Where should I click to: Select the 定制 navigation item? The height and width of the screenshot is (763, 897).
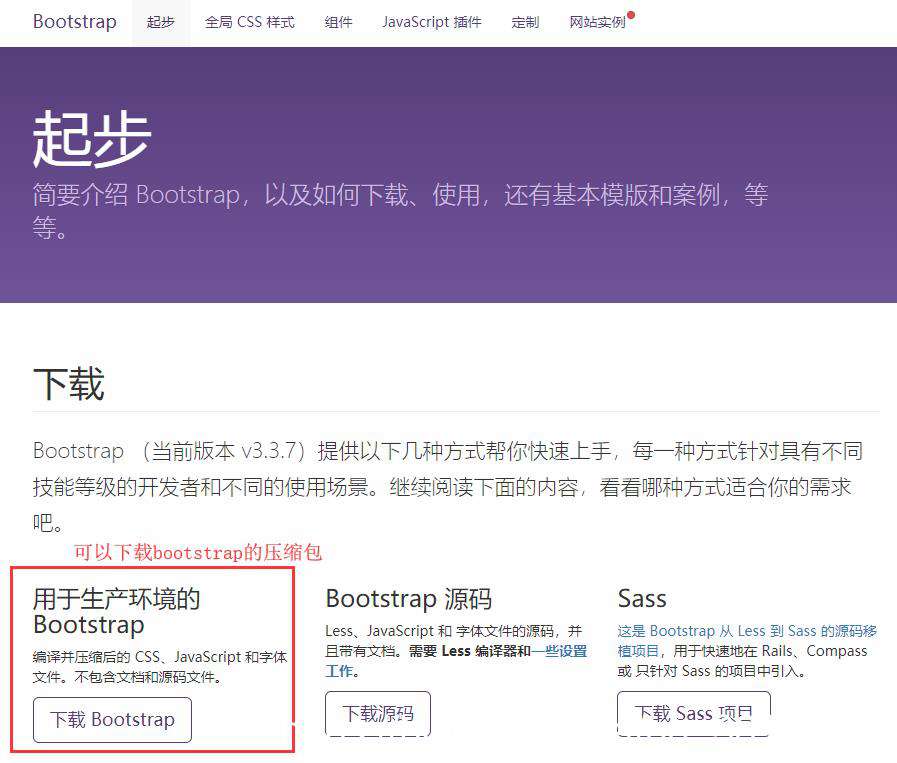point(525,22)
